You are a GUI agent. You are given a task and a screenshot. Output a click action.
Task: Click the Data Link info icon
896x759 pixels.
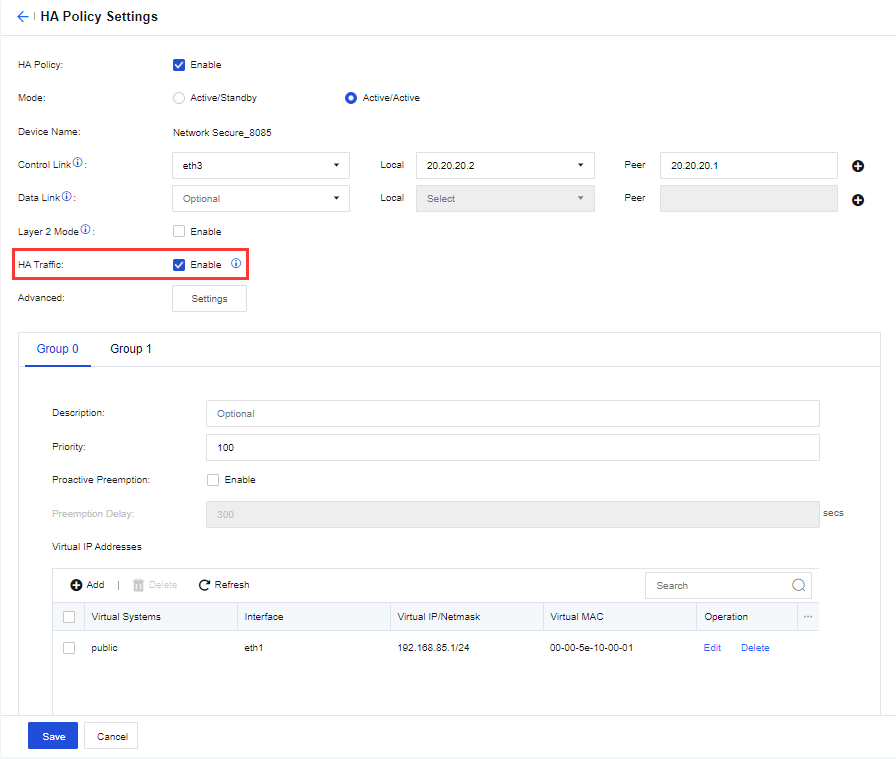67,197
